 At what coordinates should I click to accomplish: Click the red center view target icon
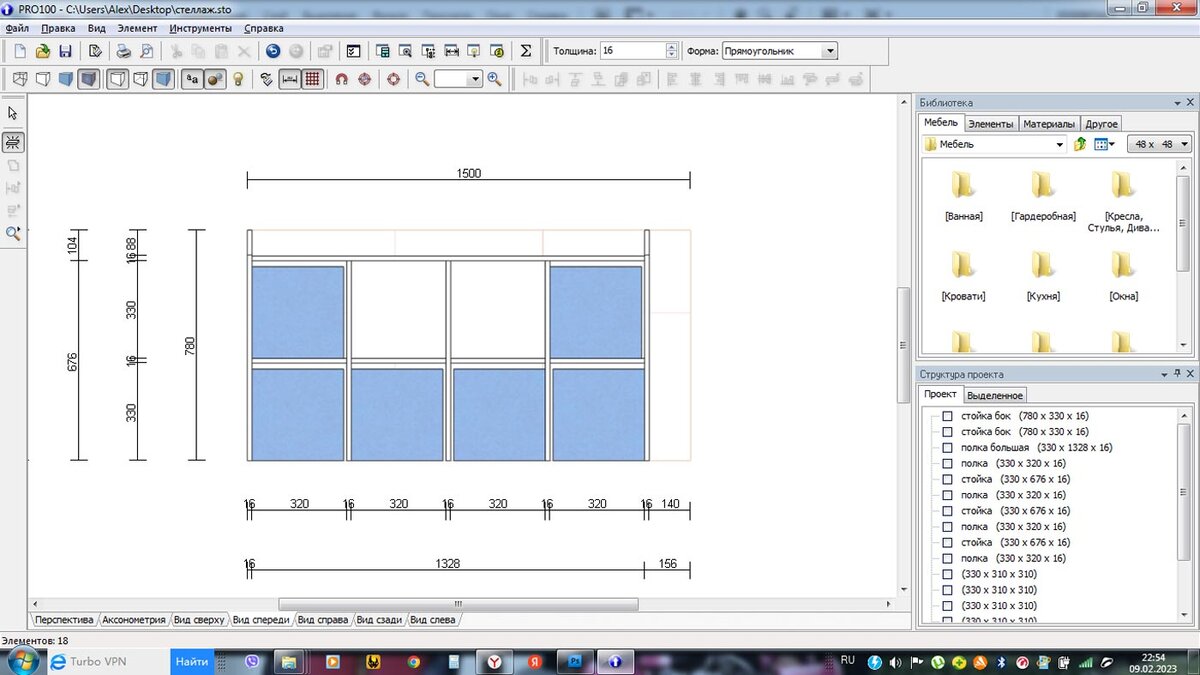pyautogui.click(x=393, y=79)
